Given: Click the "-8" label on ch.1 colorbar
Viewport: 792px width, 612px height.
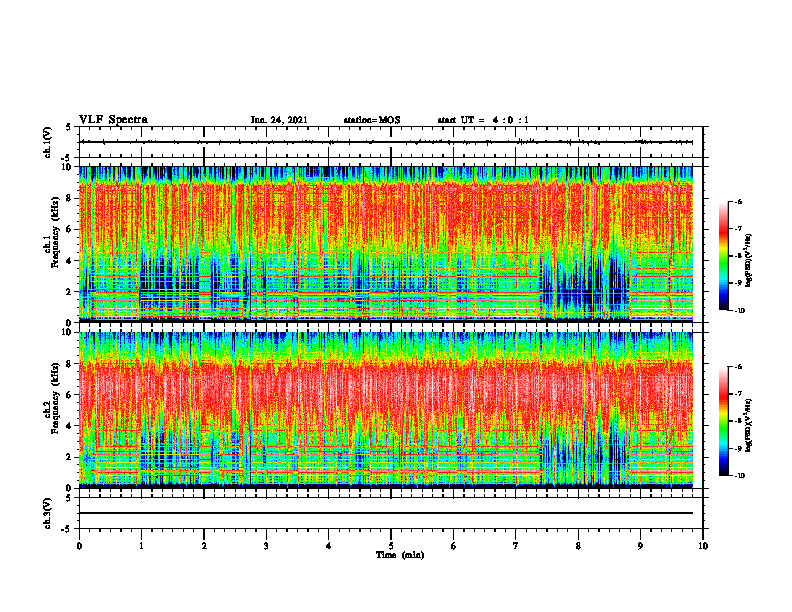Looking at the screenshot, I should [x=738, y=256].
